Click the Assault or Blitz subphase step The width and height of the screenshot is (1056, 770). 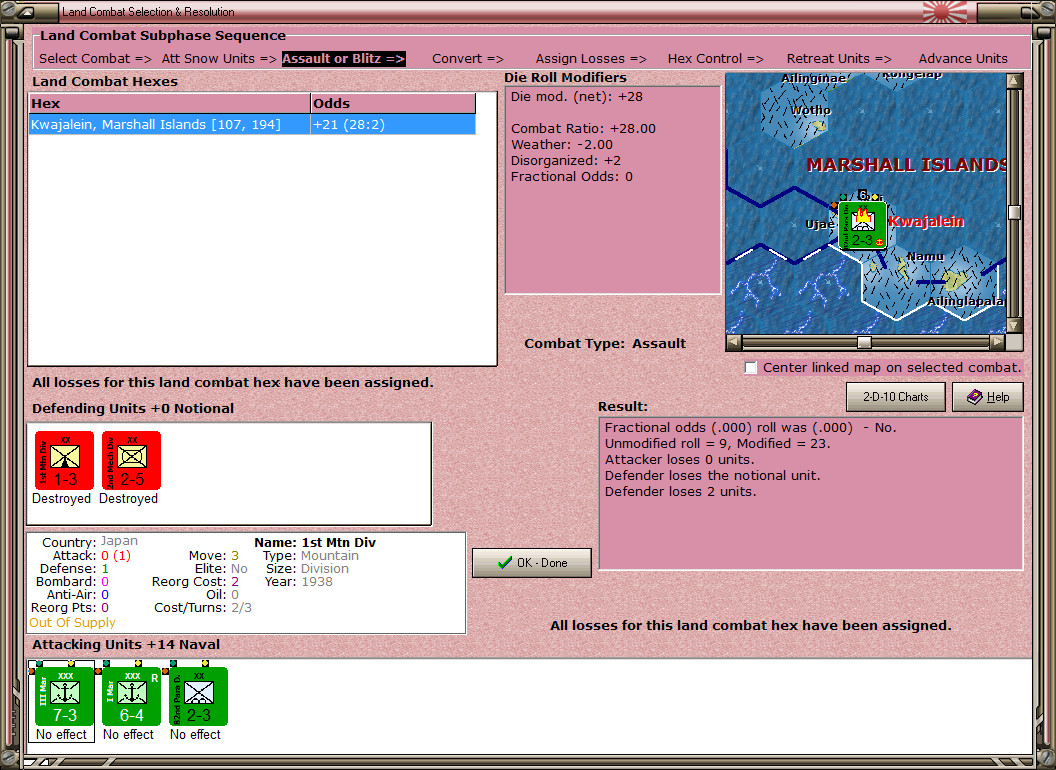pyautogui.click(x=343, y=59)
